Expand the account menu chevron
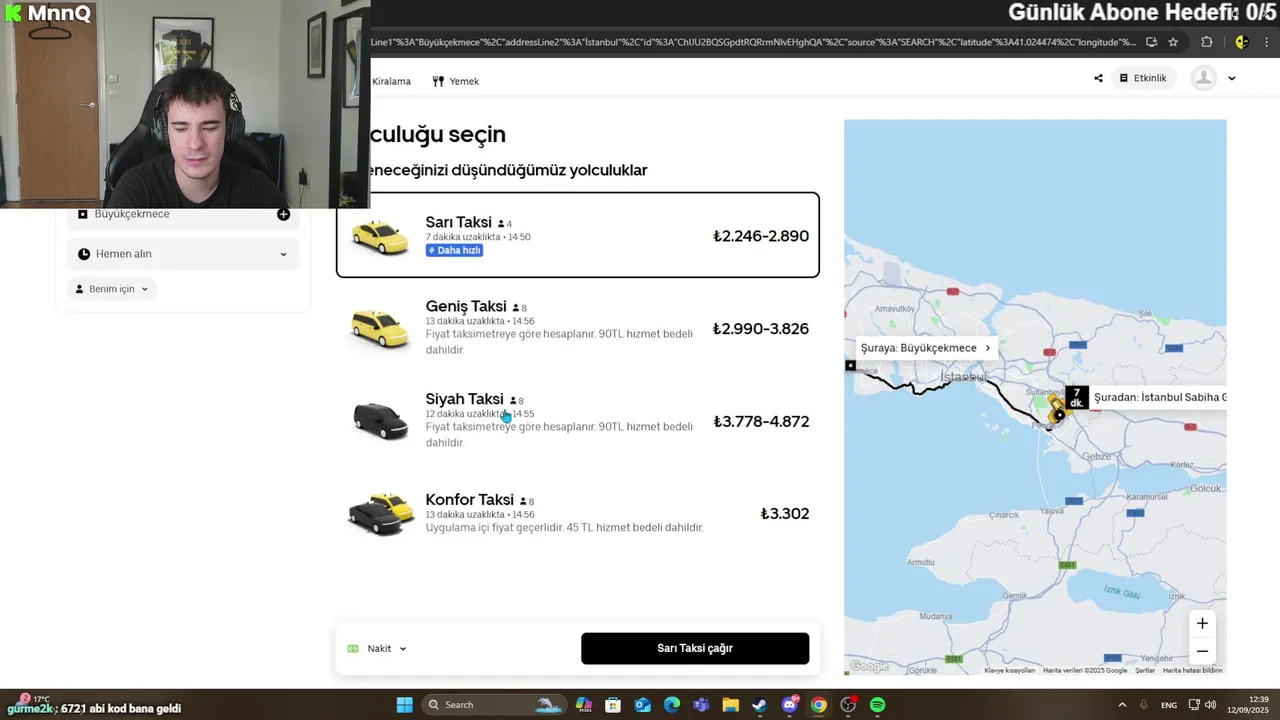Viewport: 1280px width, 720px height. [x=1231, y=78]
